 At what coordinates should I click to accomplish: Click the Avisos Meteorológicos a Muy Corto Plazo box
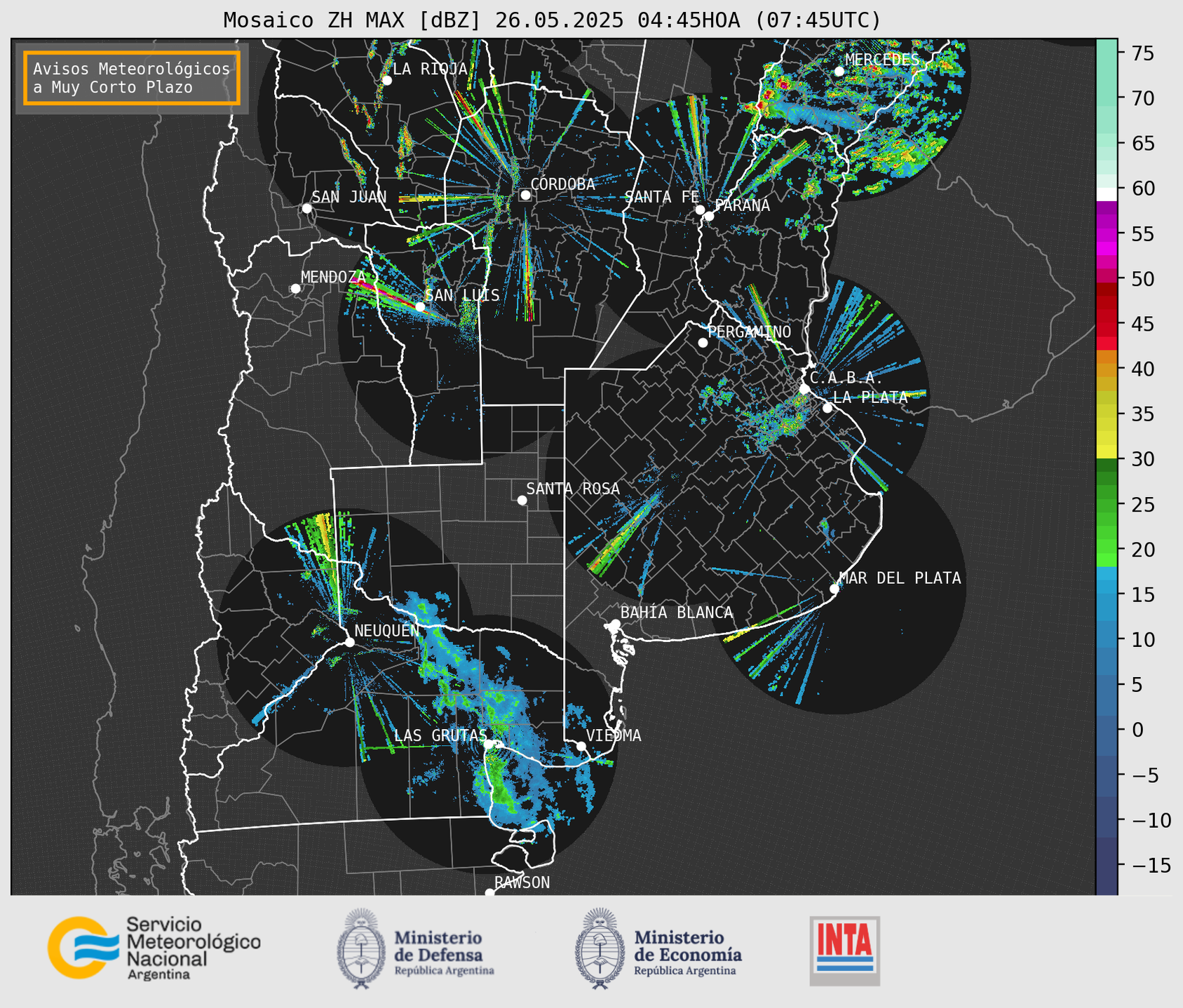point(132,78)
